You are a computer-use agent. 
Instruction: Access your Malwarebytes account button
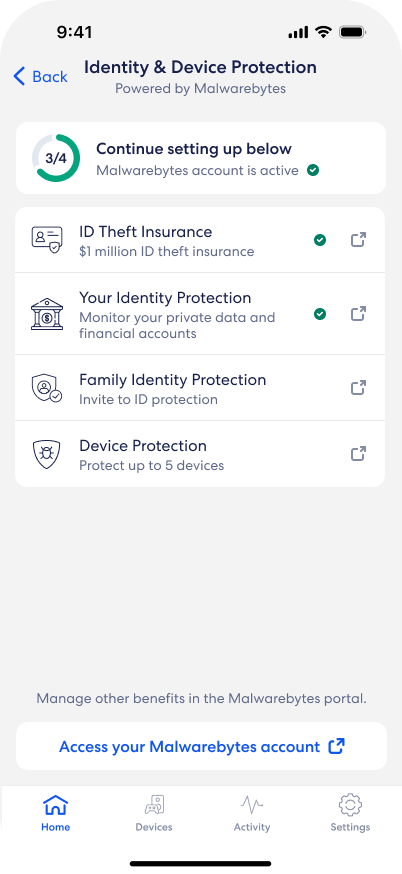201,746
